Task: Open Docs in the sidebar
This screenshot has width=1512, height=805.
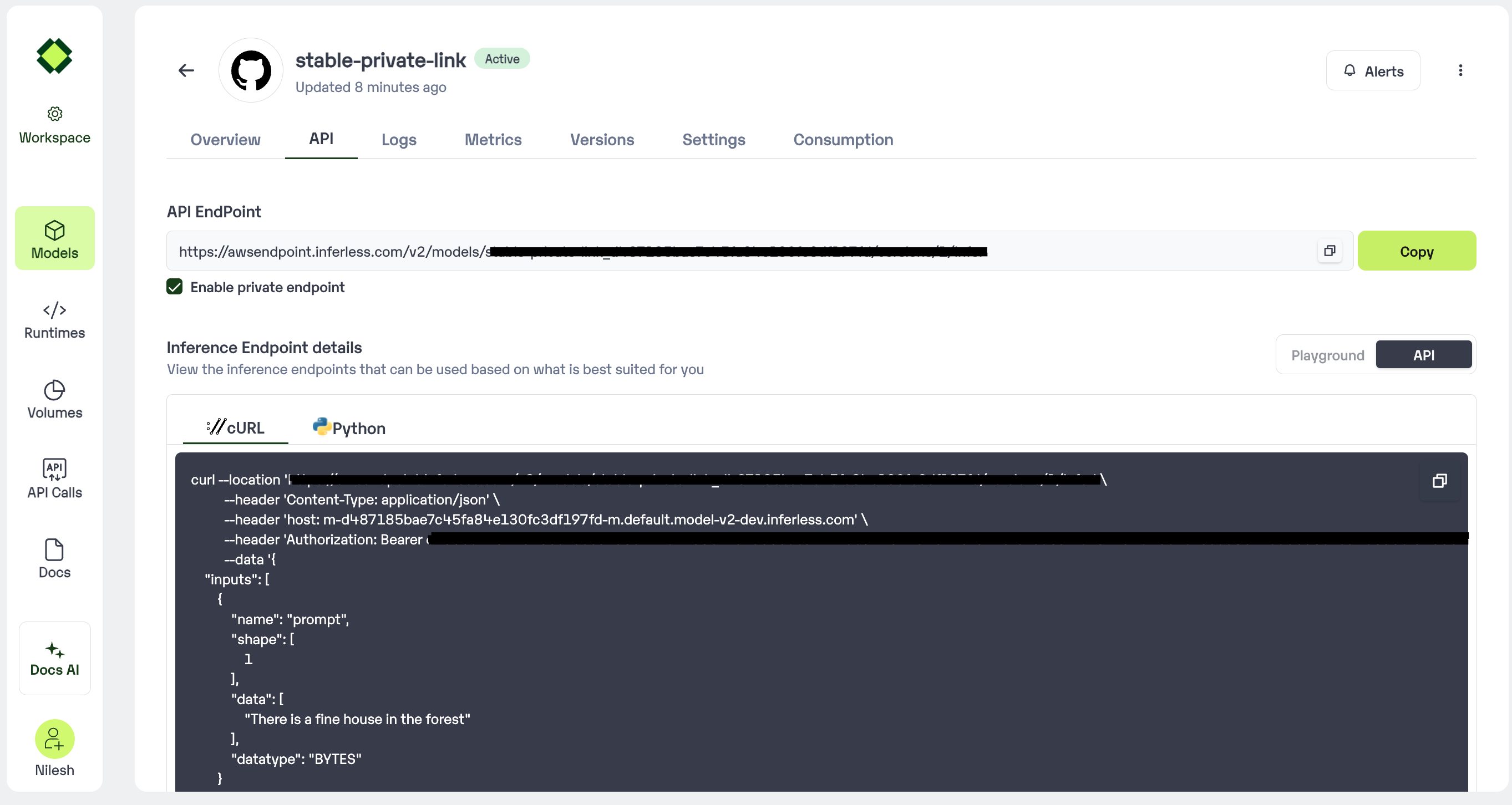Action: (54, 559)
